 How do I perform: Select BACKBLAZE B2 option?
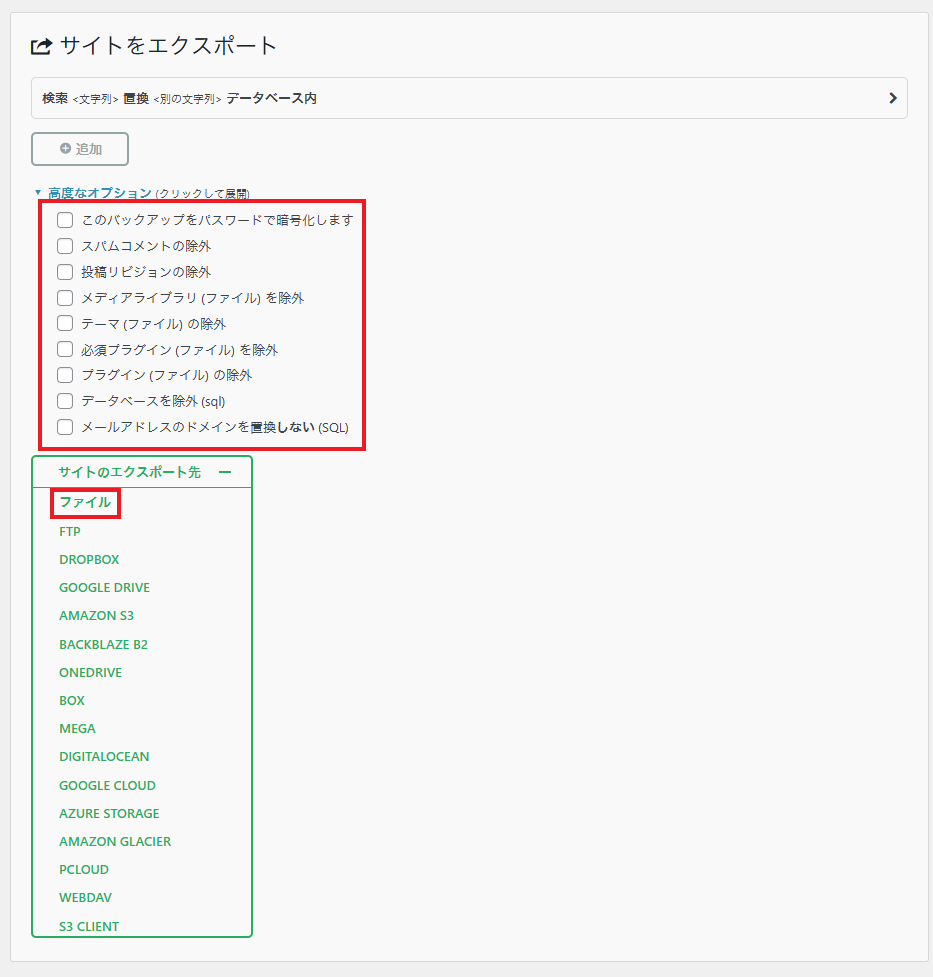[103, 644]
